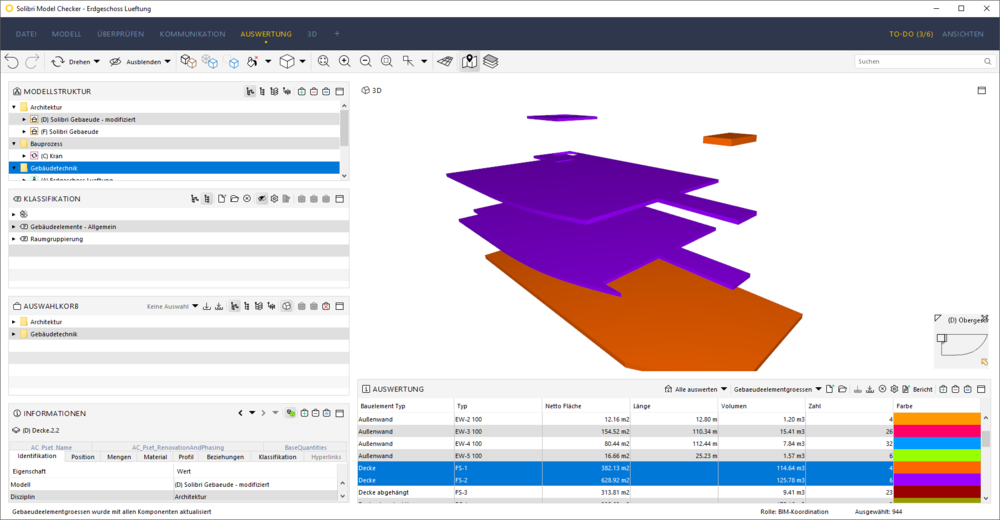Click the zoom out magnifier icon
Screen dimensions: 1000x520
365,61
